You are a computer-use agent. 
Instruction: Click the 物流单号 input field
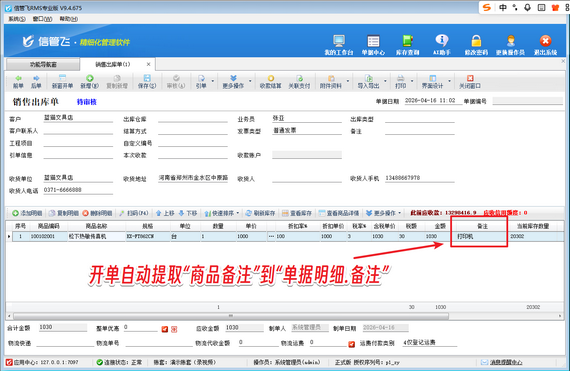(159, 343)
